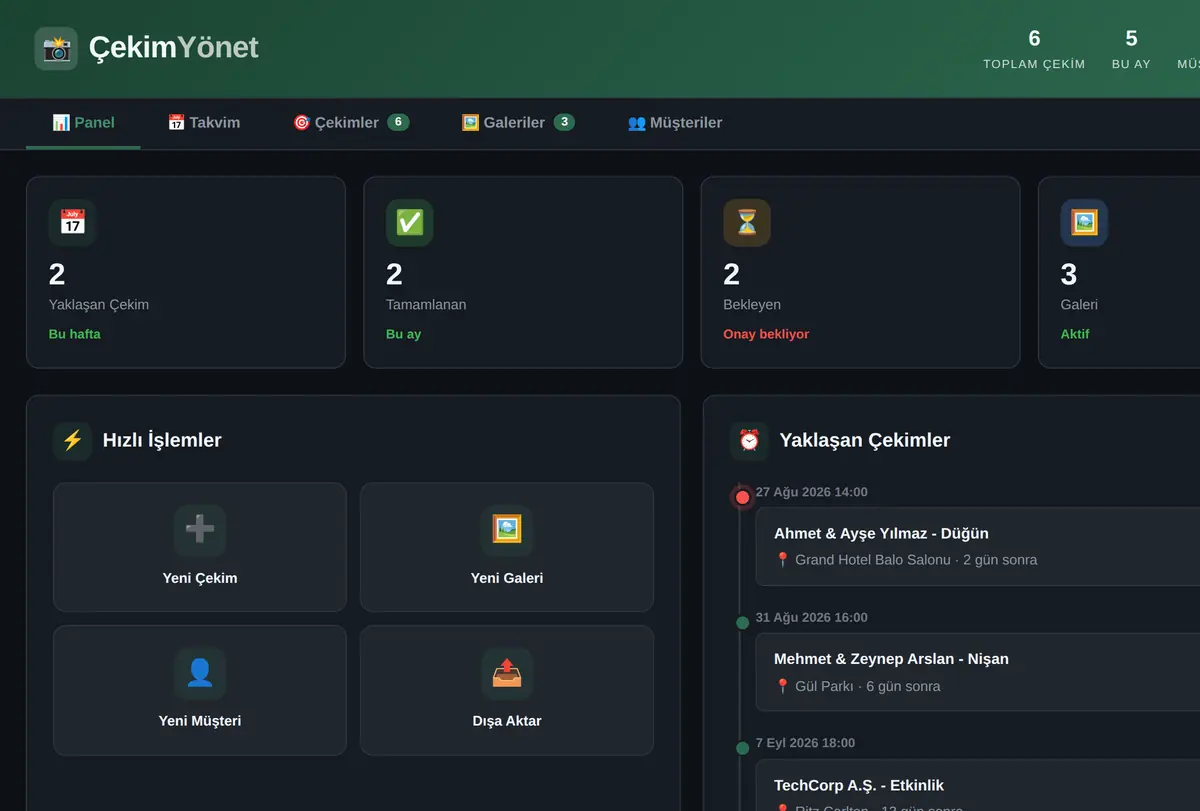
Task: Click the Yaklaşan Çekim stat card
Action: pyautogui.click(x=186, y=272)
